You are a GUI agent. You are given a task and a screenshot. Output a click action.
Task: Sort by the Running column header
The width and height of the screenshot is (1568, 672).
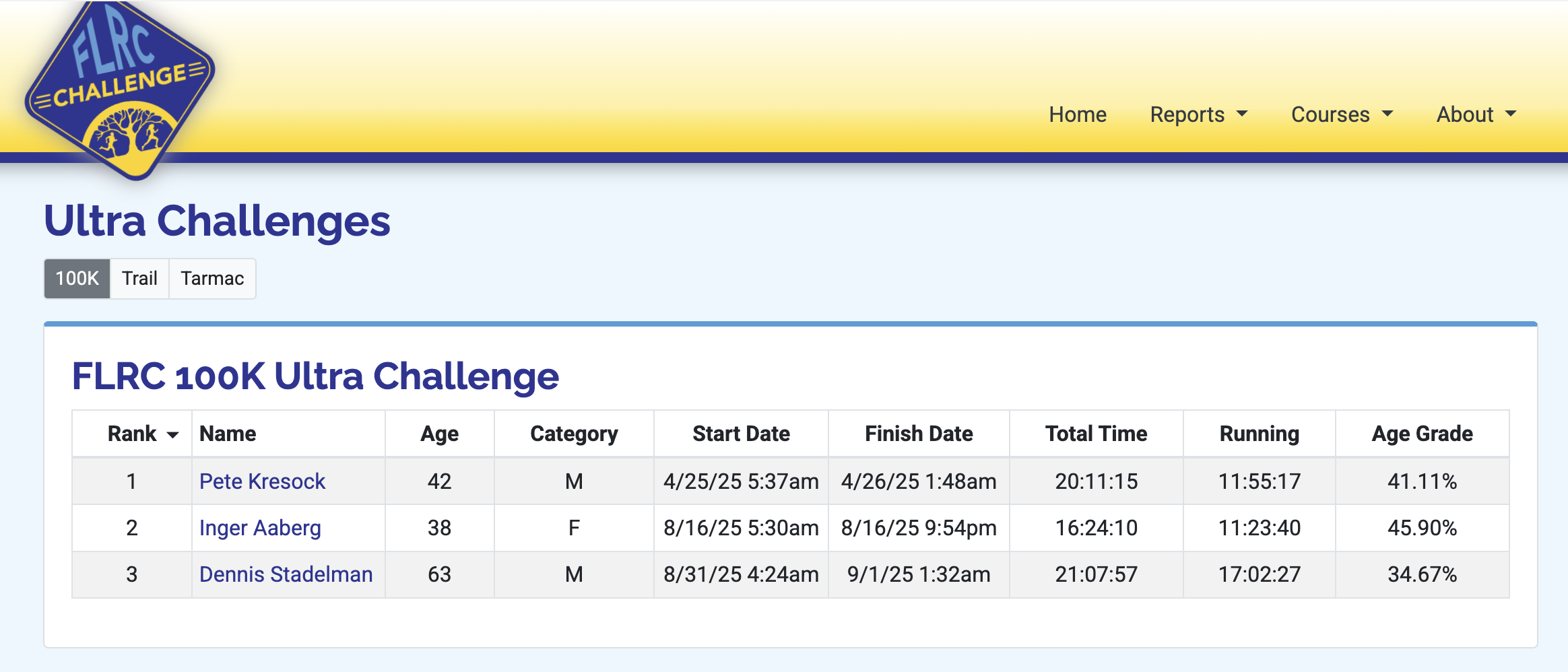(1259, 434)
